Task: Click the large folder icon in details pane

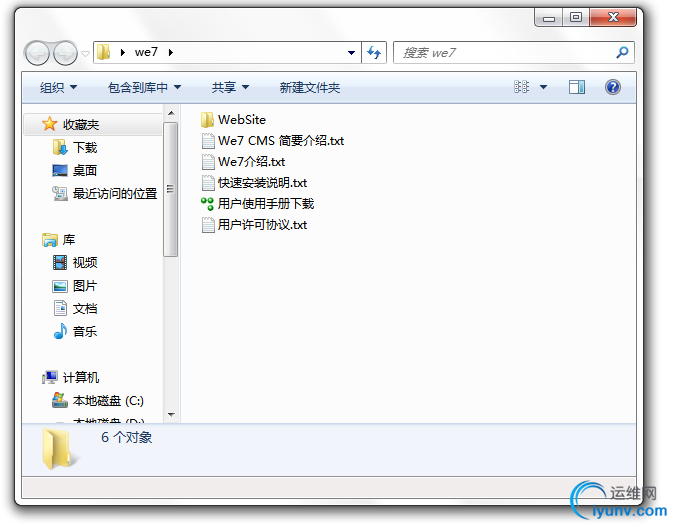Action: (x=60, y=449)
